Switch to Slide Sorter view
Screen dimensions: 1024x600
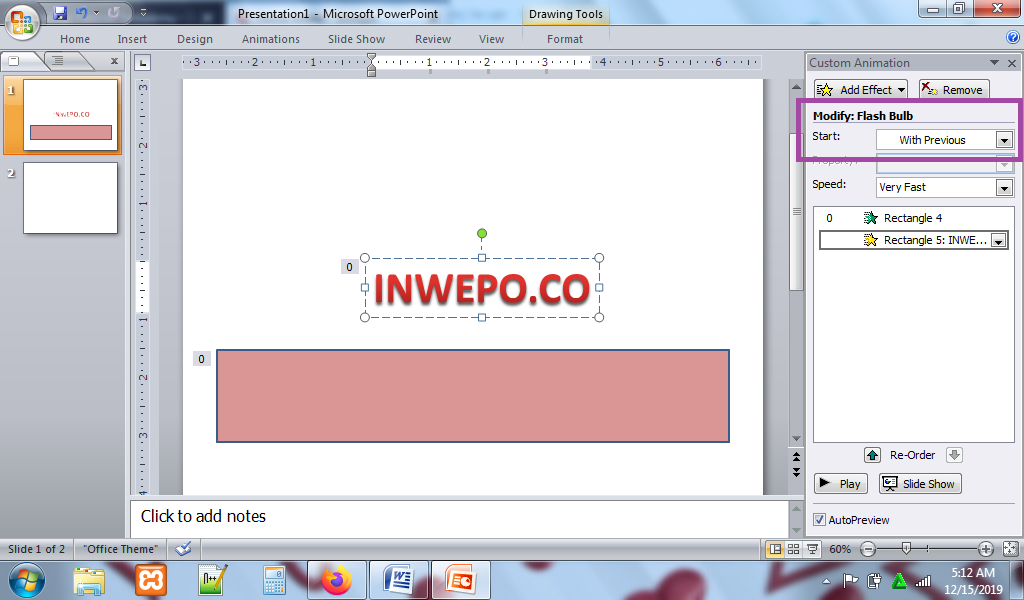[x=793, y=549]
